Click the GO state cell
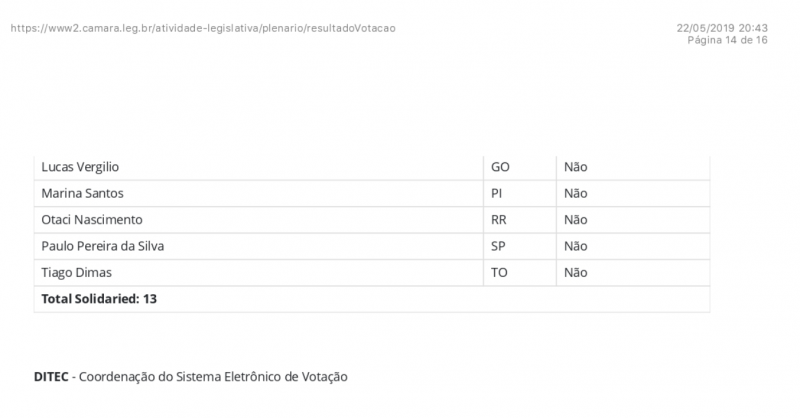This screenshot has height=418, width=800. tap(501, 167)
